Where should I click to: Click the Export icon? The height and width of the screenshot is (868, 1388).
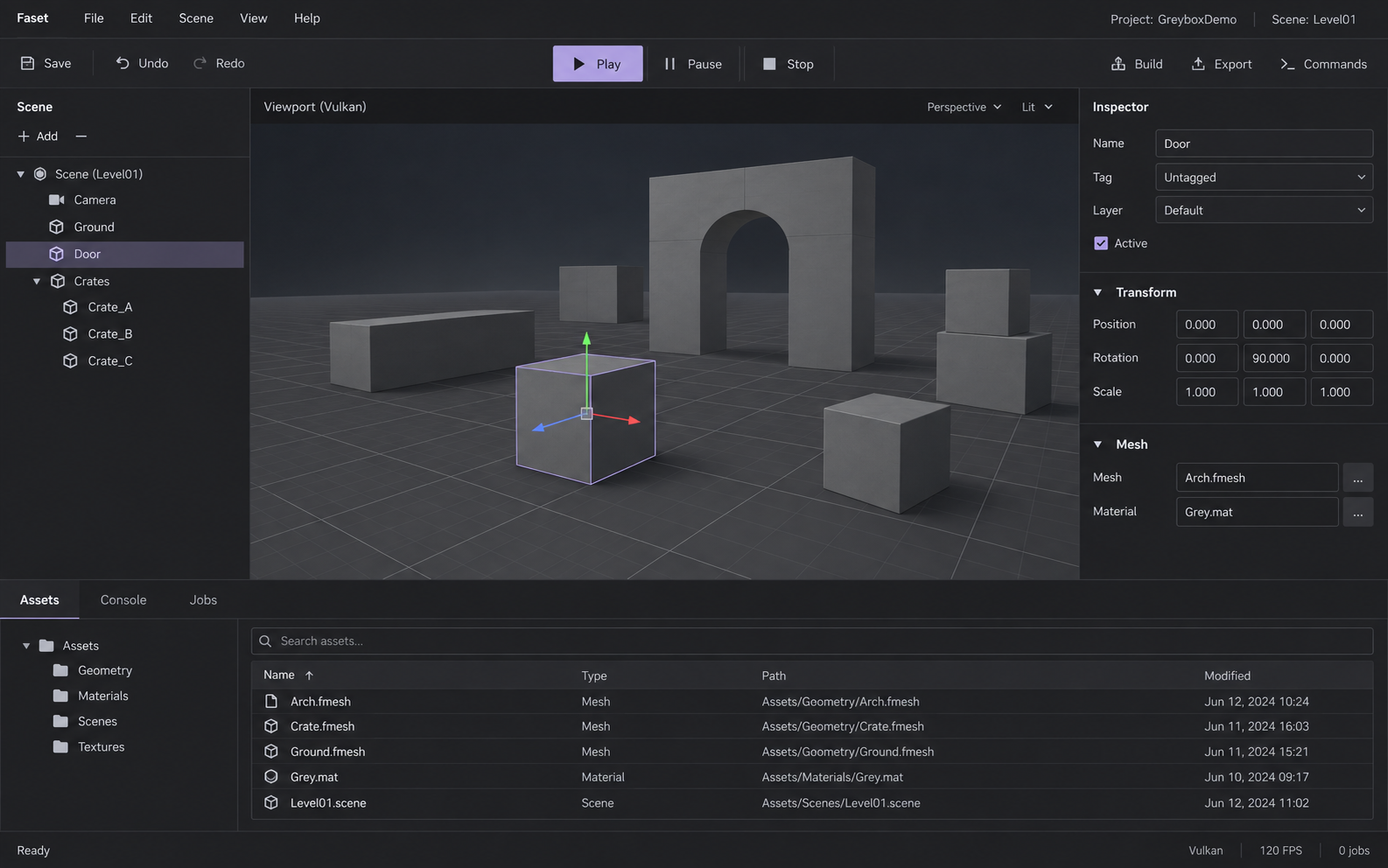[1198, 64]
